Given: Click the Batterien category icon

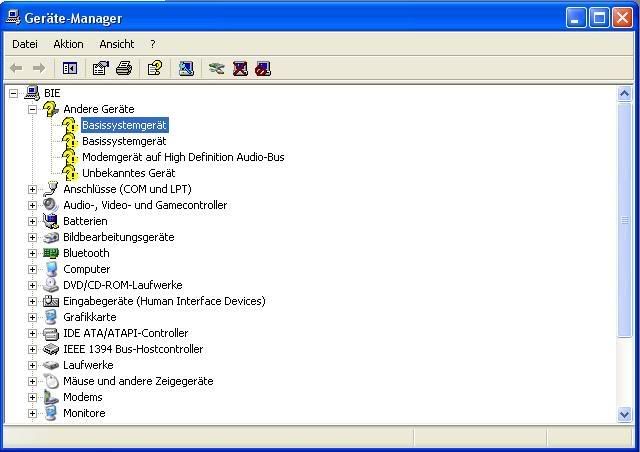Looking at the screenshot, I should coord(51,221).
